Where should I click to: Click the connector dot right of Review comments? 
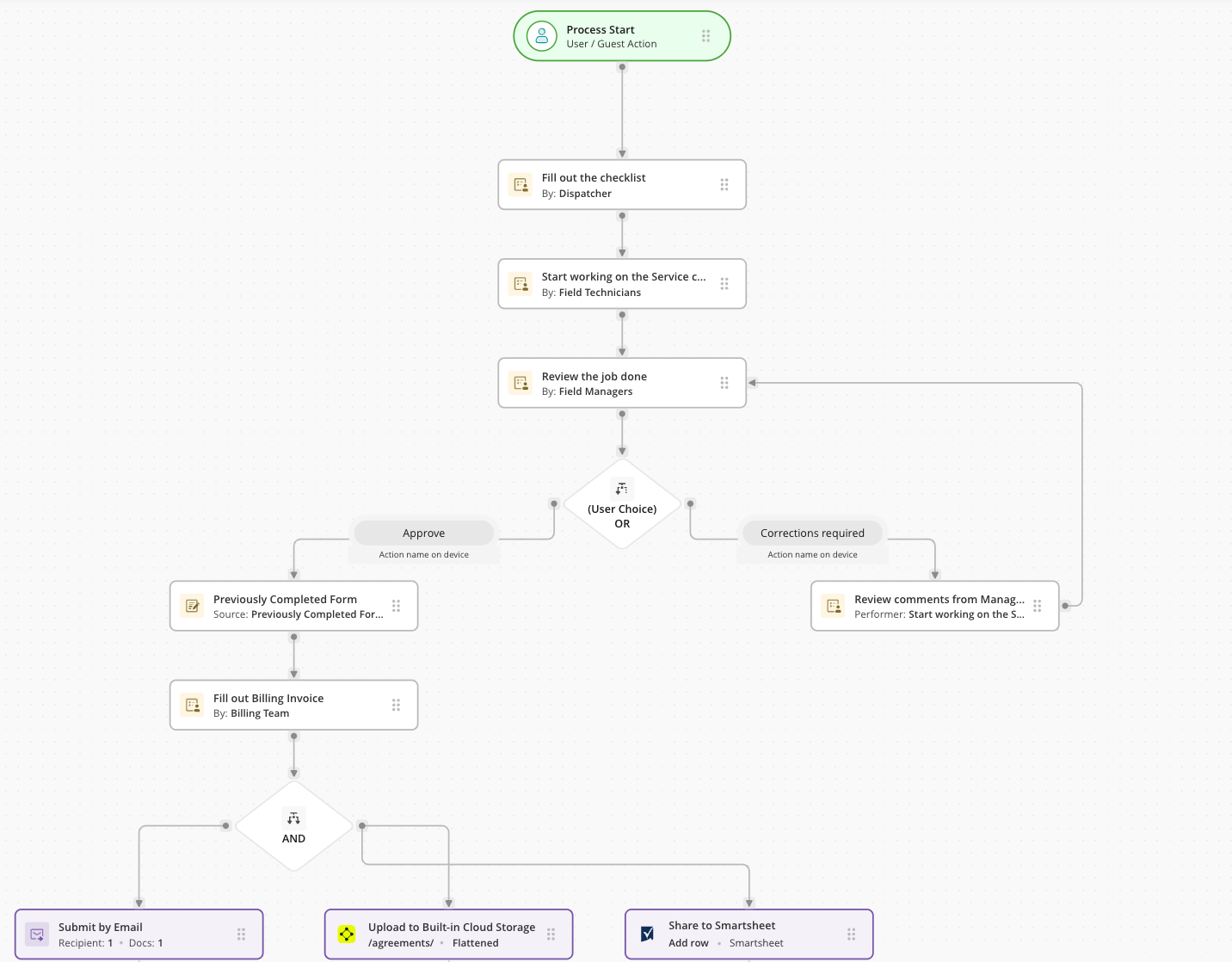[1065, 606]
